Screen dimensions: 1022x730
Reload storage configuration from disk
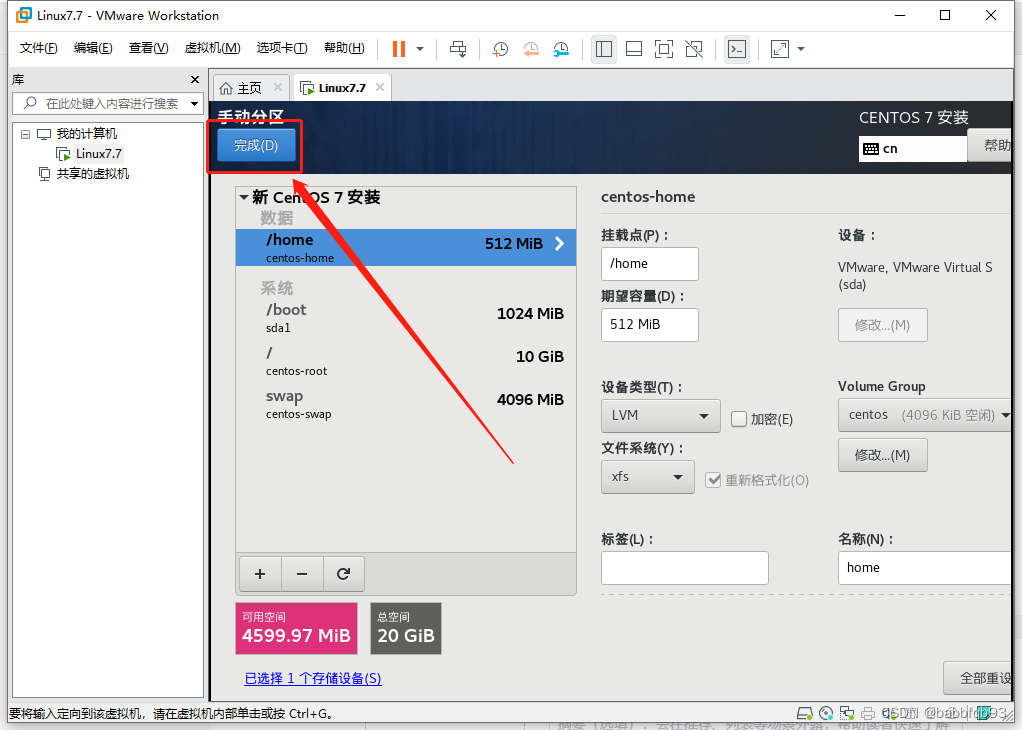(x=343, y=574)
